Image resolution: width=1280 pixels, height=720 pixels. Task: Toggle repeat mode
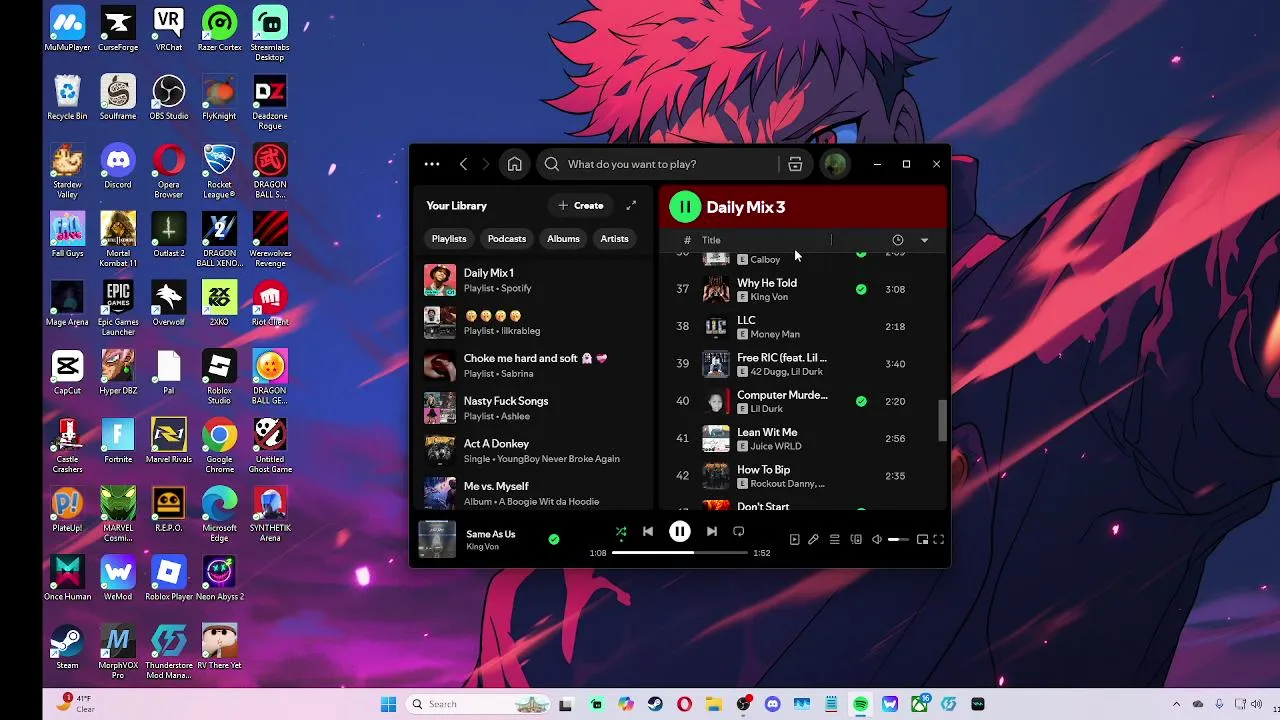coord(739,532)
